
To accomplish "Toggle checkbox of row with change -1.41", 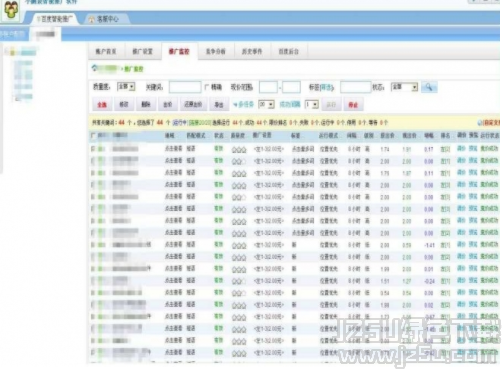I will click(x=93, y=245).
